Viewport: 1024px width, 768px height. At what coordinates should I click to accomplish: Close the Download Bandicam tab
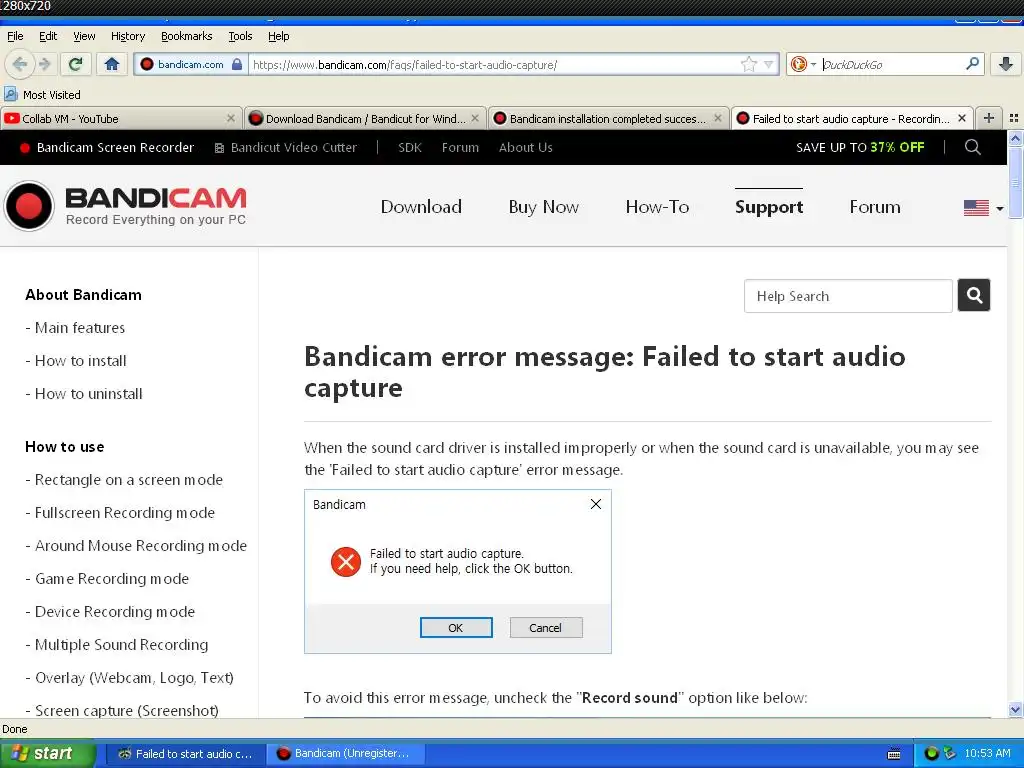tap(475, 118)
